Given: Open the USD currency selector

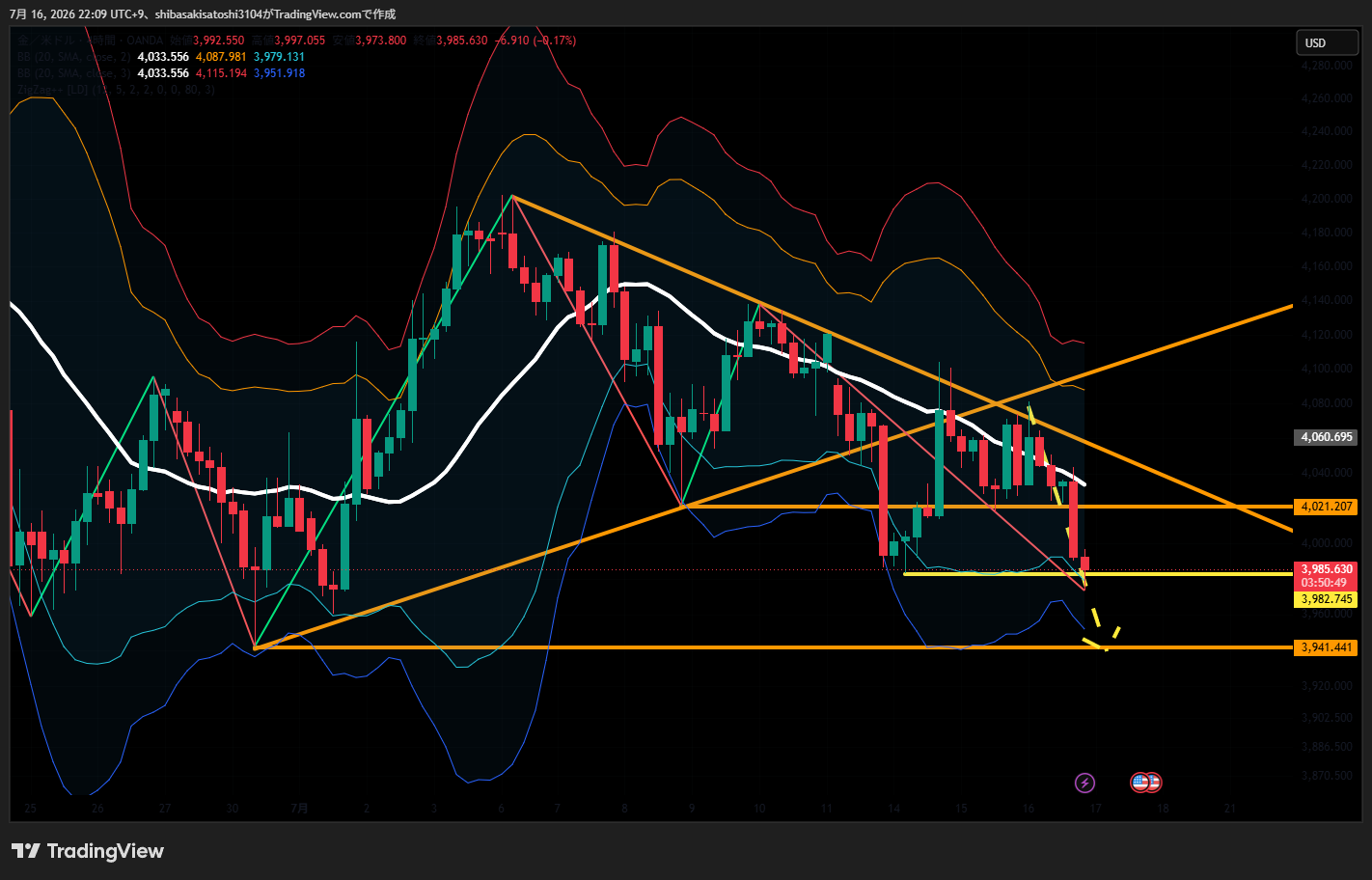Looking at the screenshot, I should [1327, 42].
